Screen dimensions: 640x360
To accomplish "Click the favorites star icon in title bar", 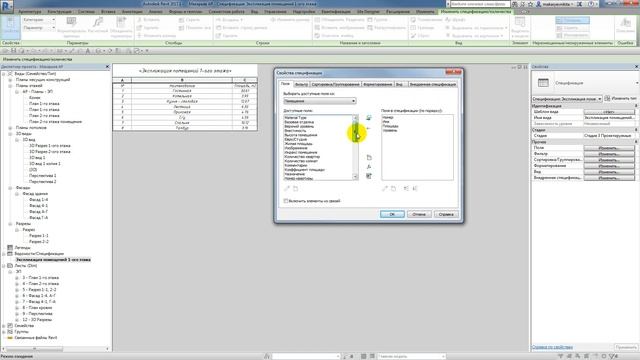I will tap(530, 4).
